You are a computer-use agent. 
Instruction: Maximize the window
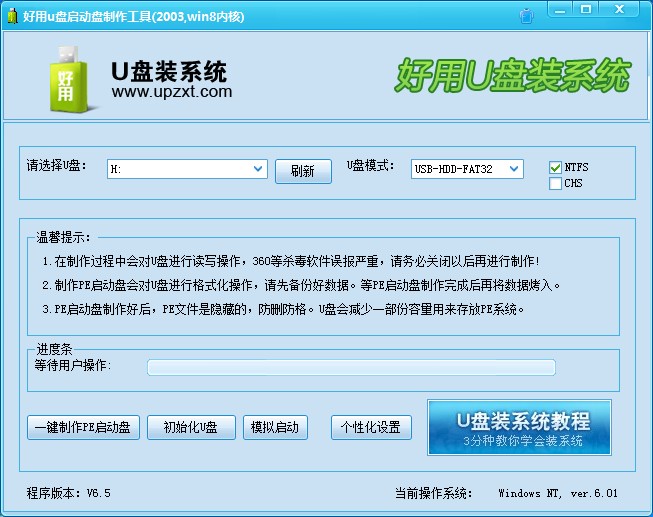[x=587, y=10]
